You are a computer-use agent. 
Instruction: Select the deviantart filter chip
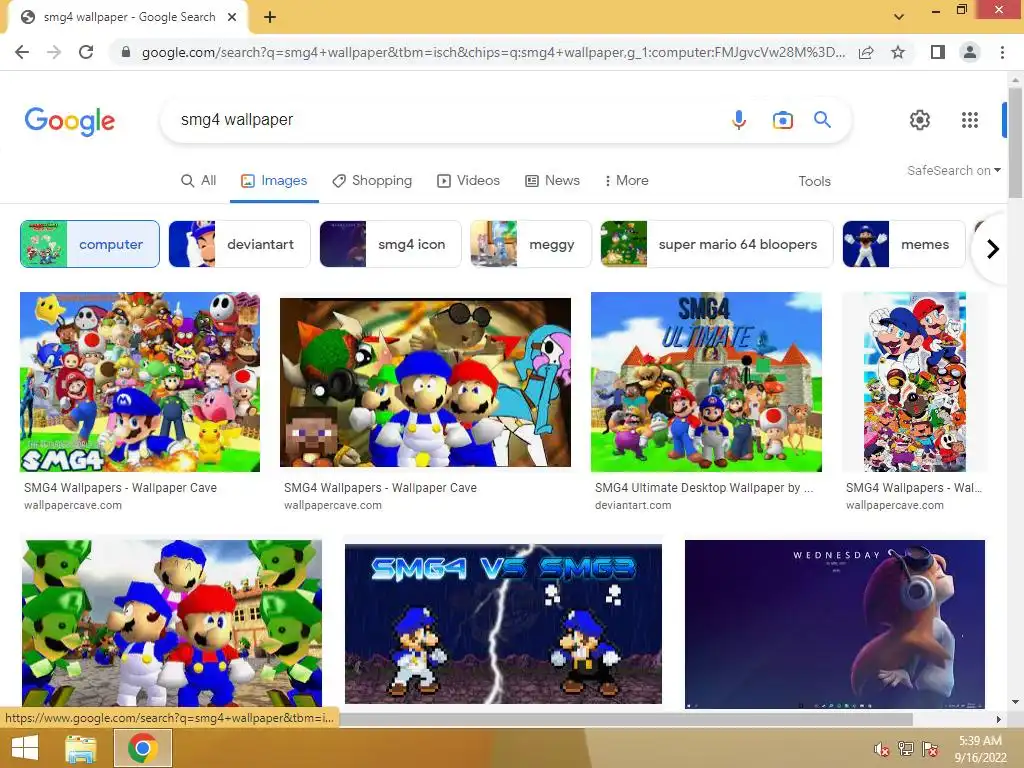(239, 244)
